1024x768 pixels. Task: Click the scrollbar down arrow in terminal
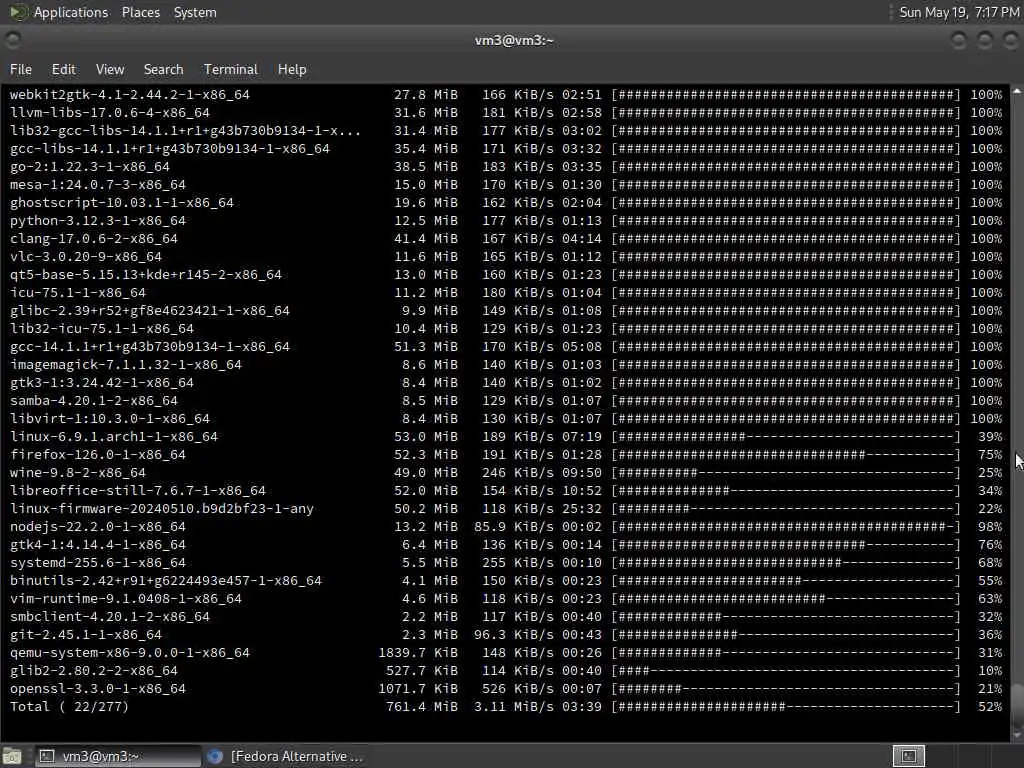tap(1017, 735)
